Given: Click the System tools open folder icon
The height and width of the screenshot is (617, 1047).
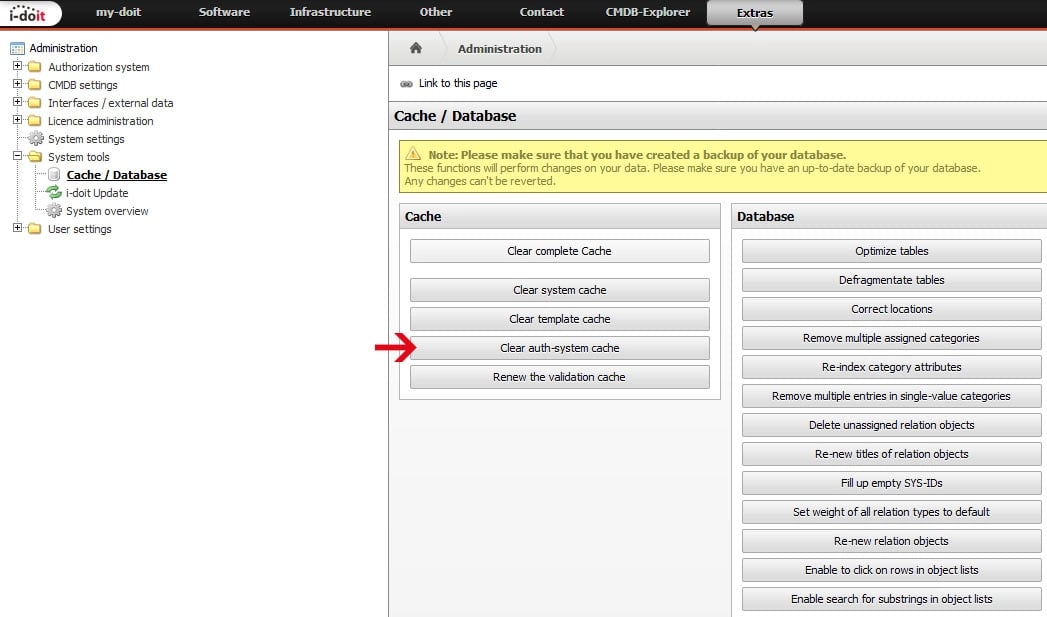Looking at the screenshot, I should click(35, 157).
